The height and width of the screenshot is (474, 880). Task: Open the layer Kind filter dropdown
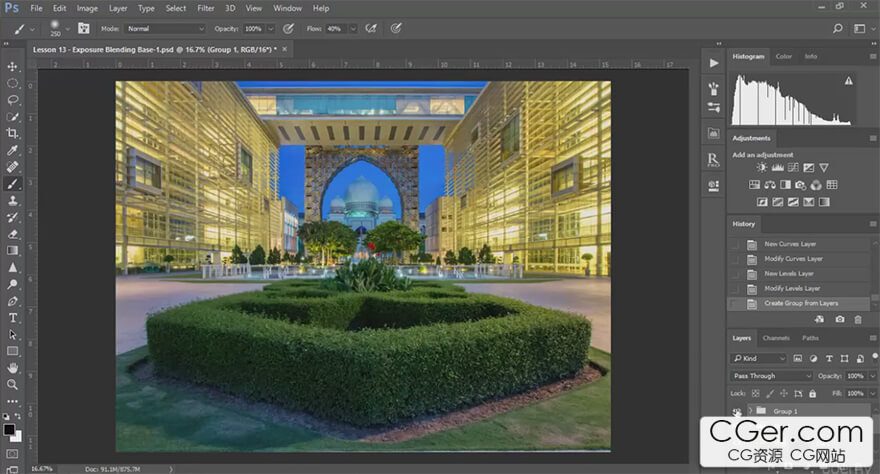pos(759,358)
